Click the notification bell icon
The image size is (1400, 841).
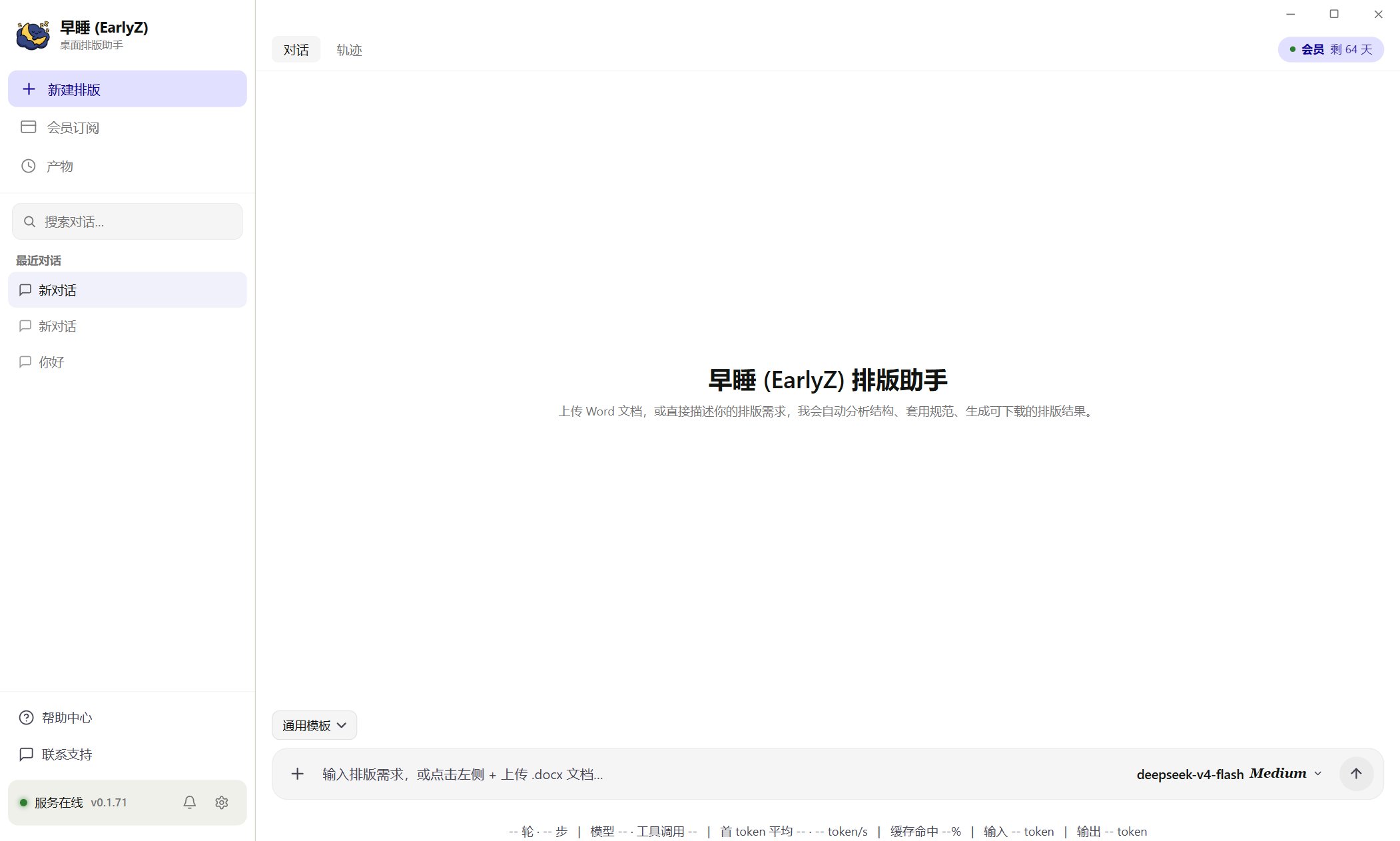coord(190,802)
